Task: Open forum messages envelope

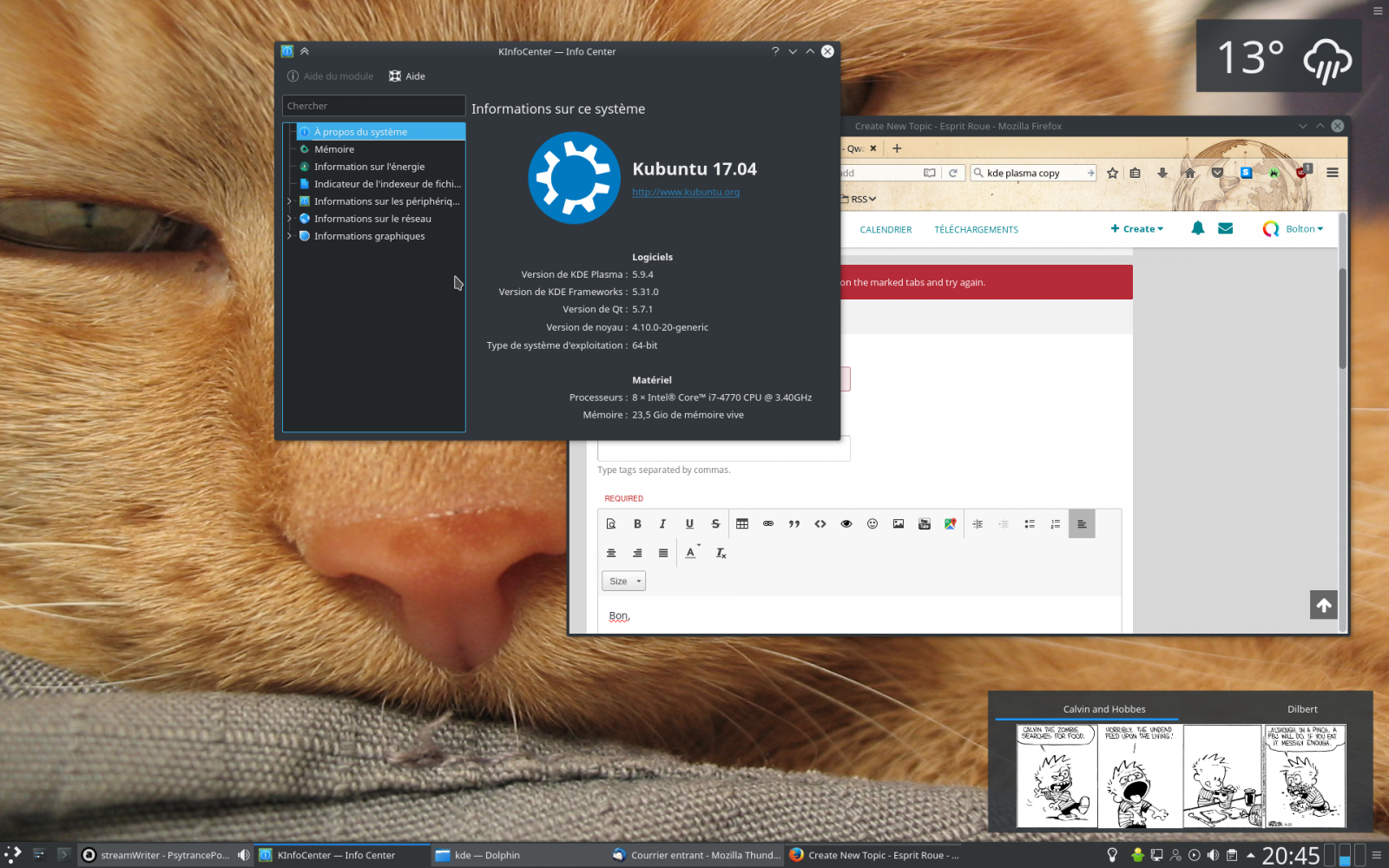Action: pos(1226,228)
